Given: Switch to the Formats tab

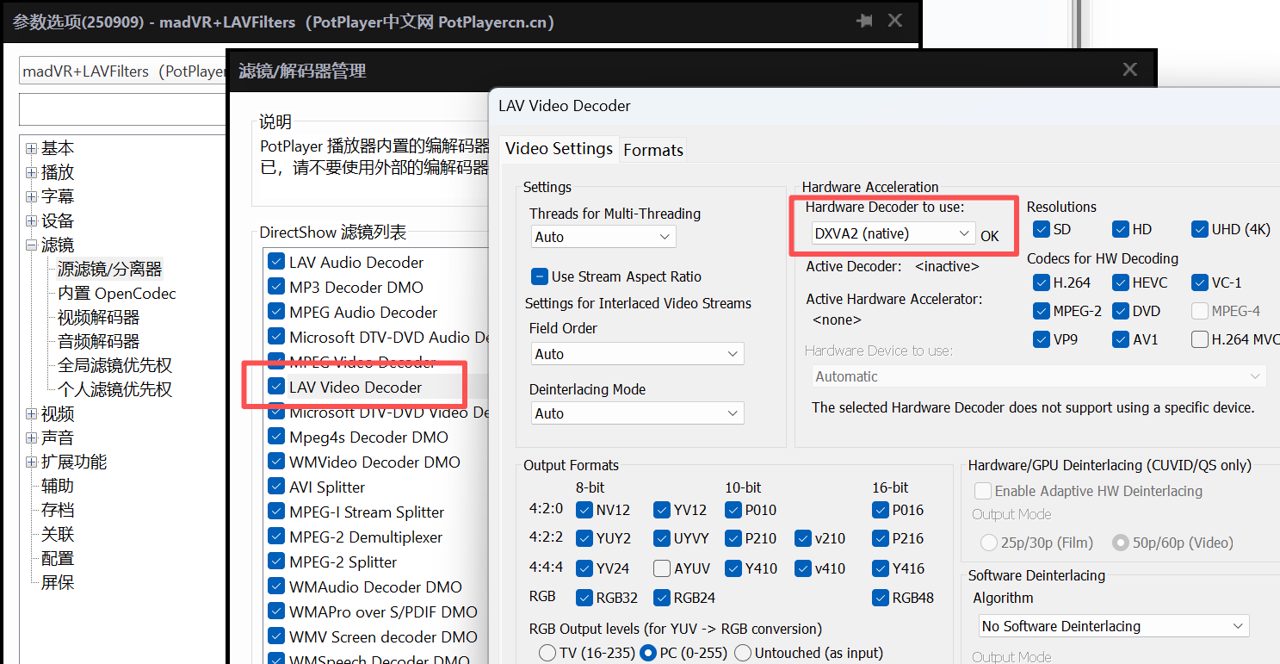Looking at the screenshot, I should pos(653,150).
